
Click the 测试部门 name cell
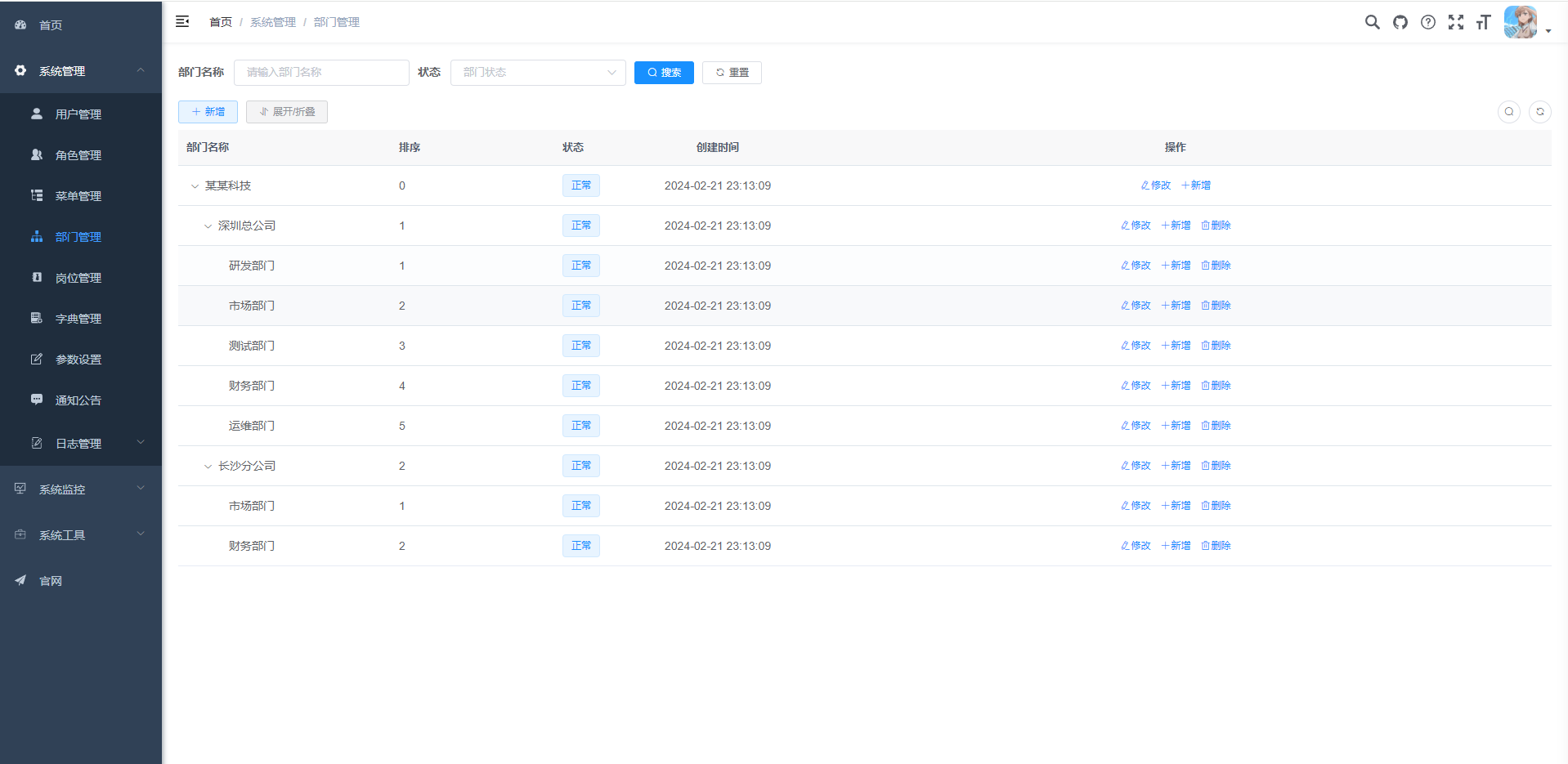252,346
